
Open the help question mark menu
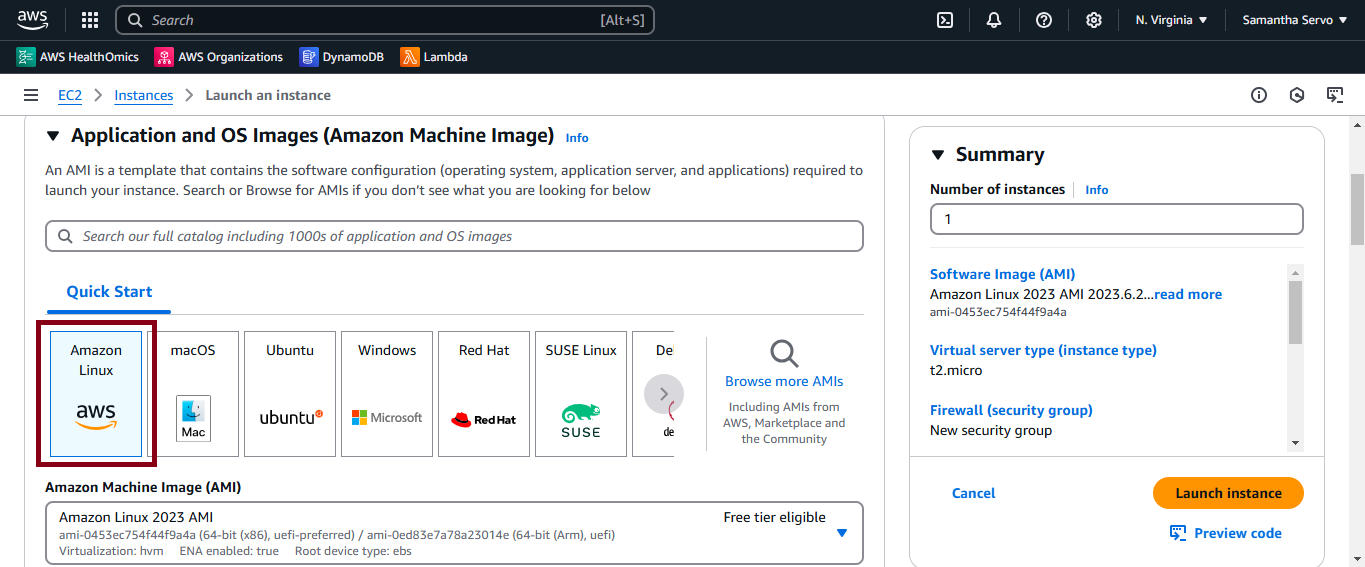click(1044, 20)
